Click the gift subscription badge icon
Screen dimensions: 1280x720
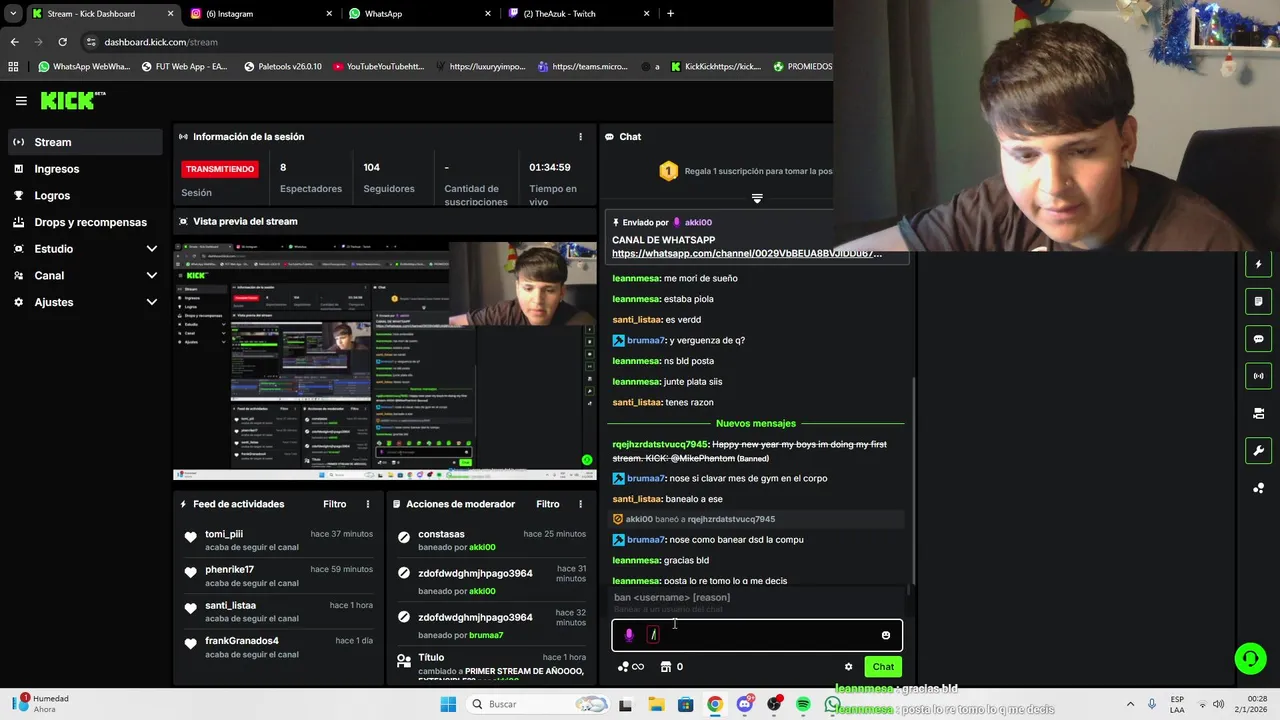pyautogui.click(x=668, y=171)
